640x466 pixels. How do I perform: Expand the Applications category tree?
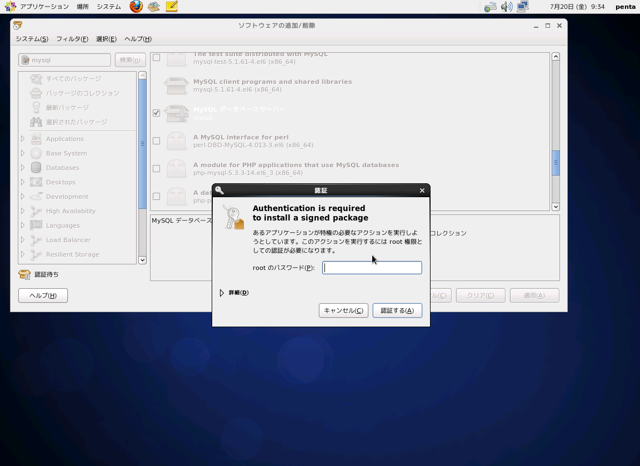click(23, 139)
